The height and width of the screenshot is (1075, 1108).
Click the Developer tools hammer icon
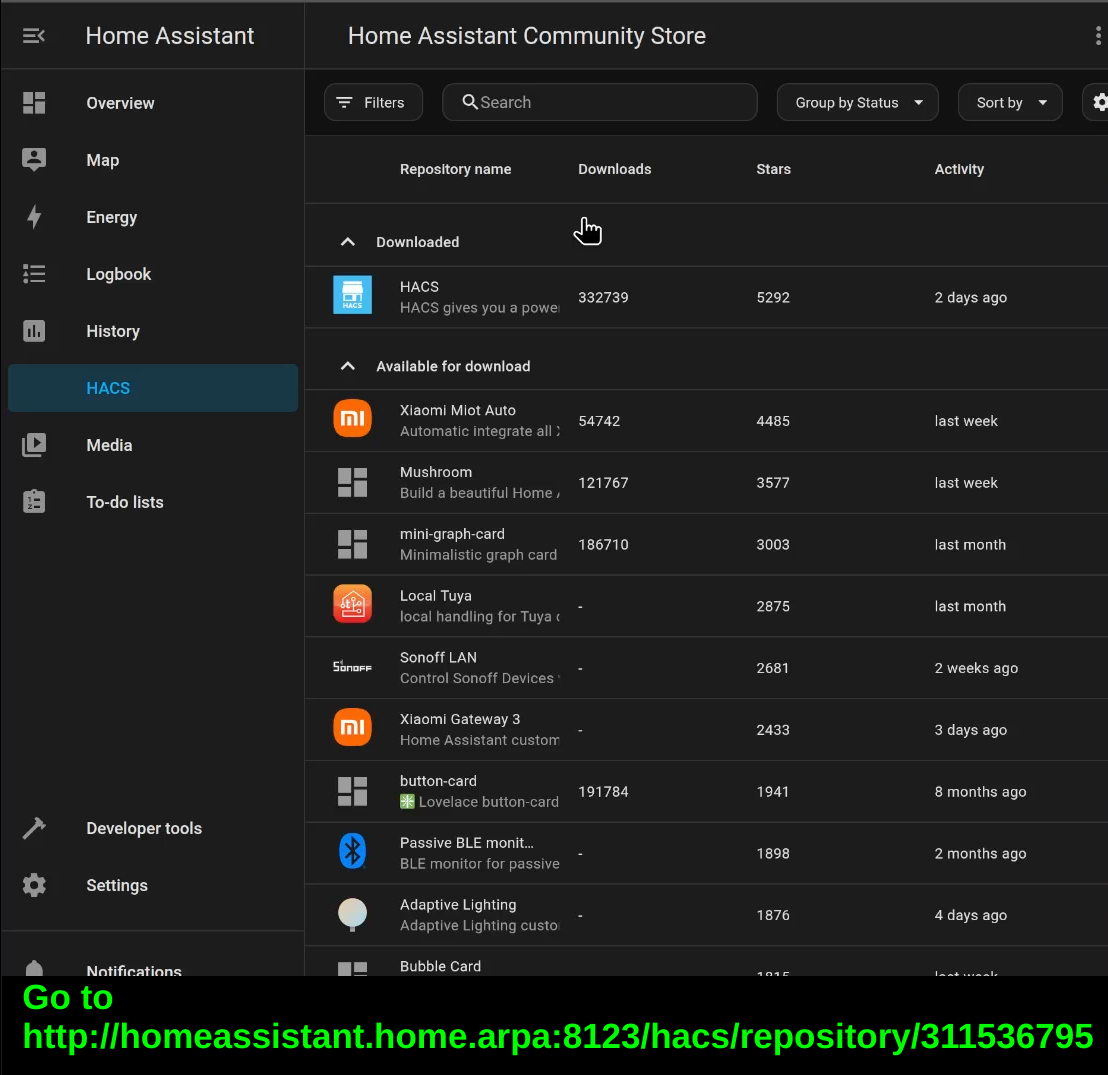click(34, 828)
